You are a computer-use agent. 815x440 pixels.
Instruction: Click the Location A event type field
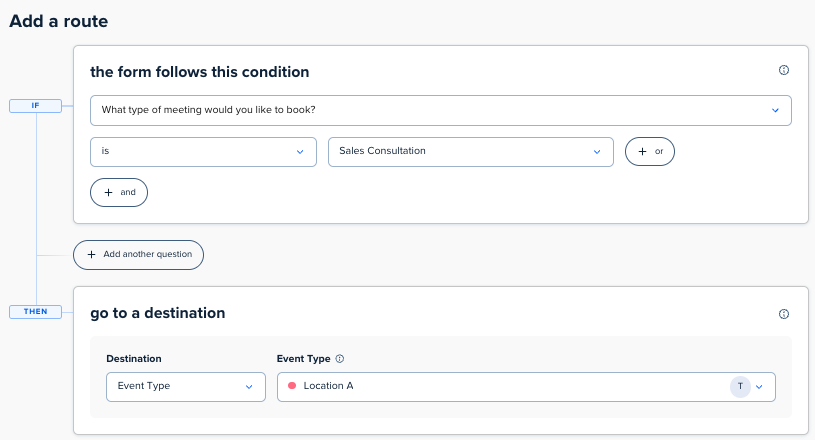pos(526,386)
